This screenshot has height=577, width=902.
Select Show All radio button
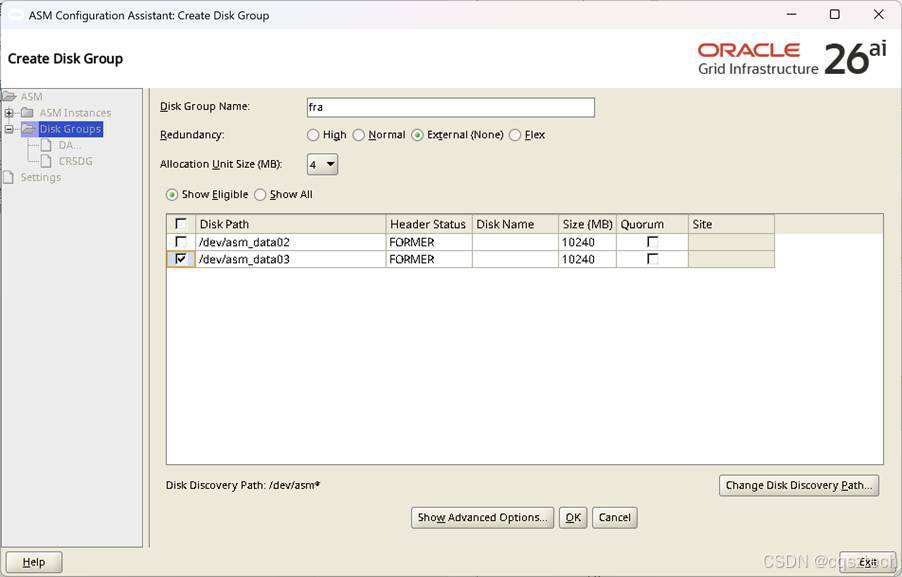(260, 195)
